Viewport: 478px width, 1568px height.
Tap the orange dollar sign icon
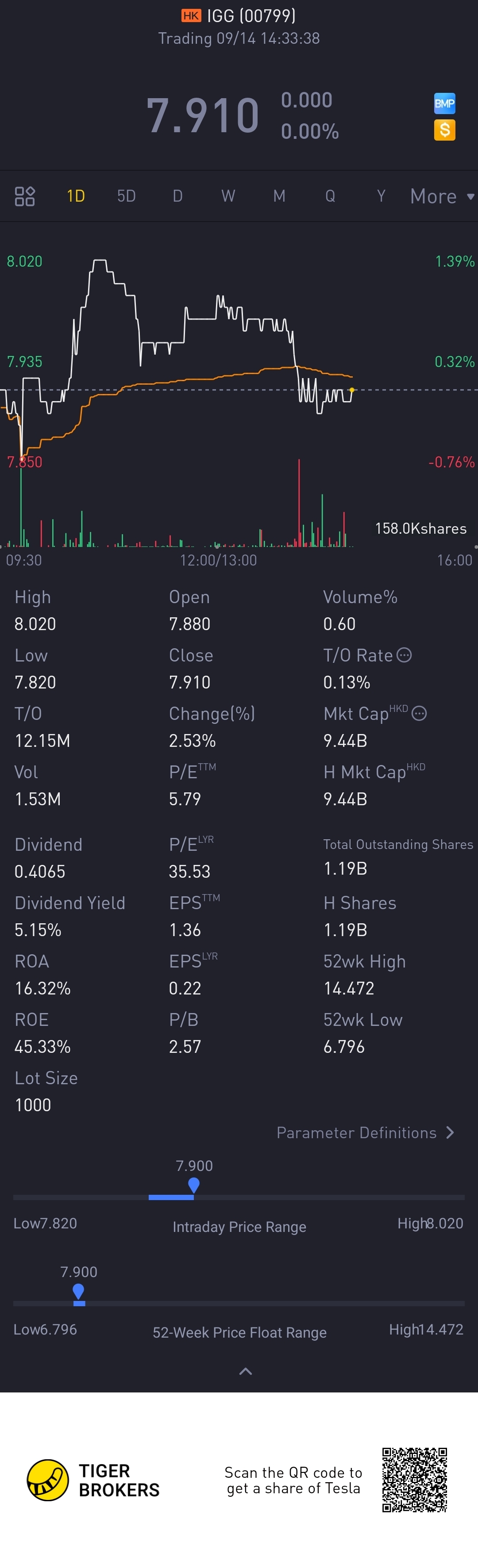click(444, 130)
